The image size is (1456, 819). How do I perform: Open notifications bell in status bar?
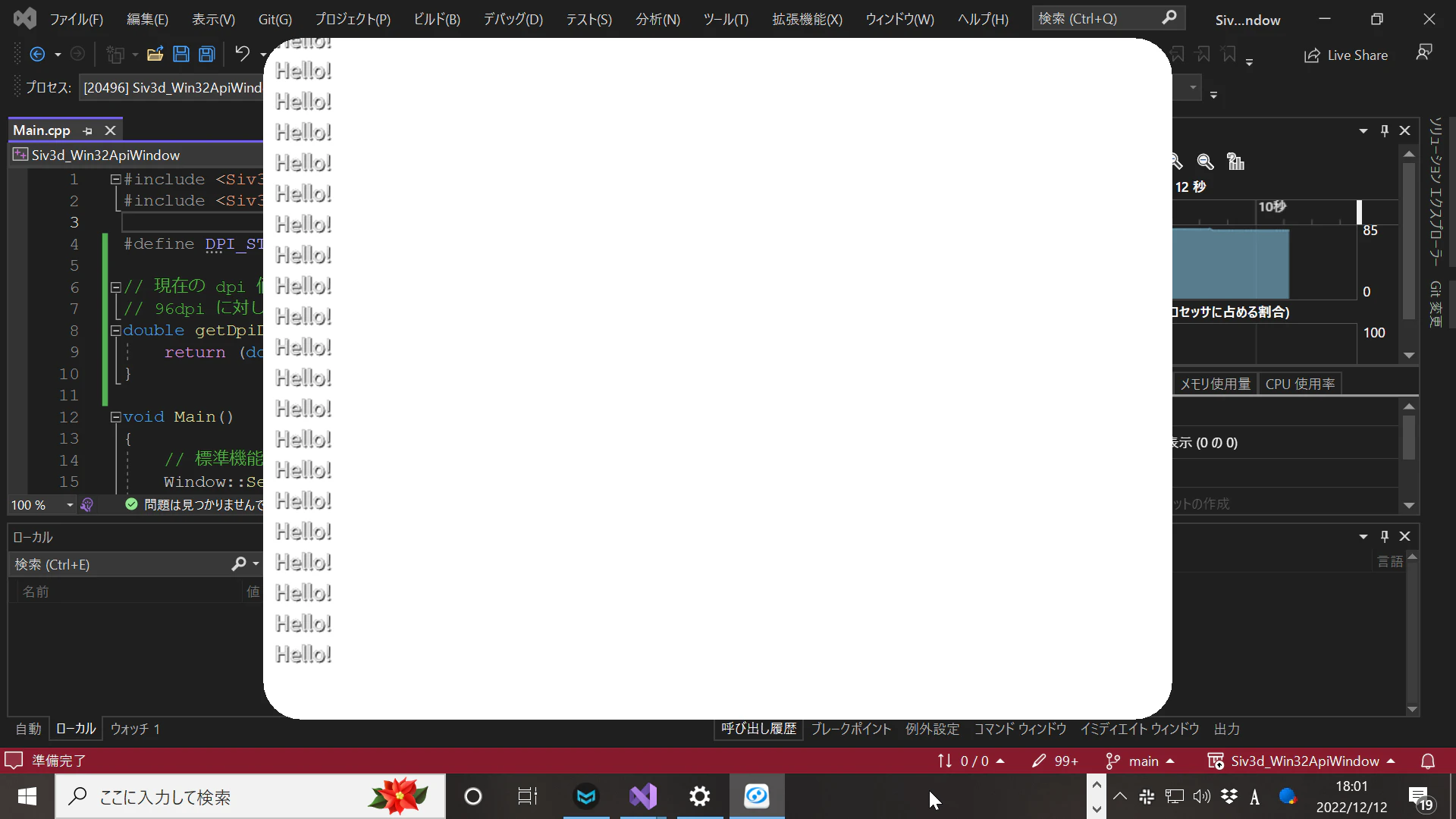pos(1428,761)
